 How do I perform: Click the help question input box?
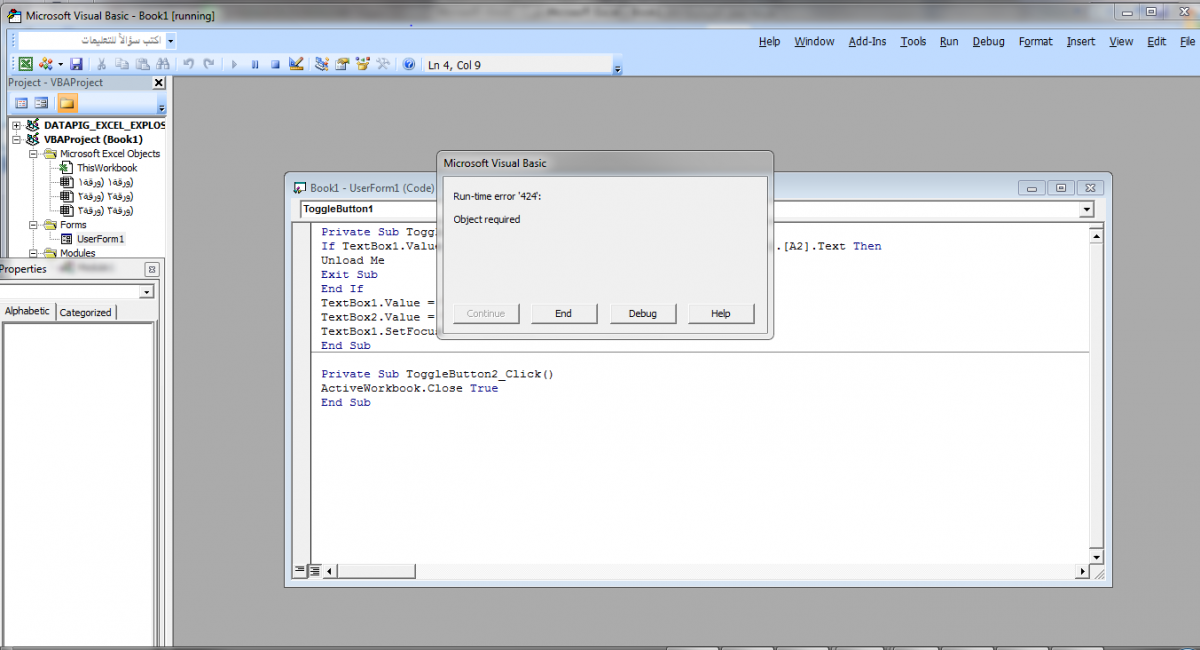click(92, 41)
